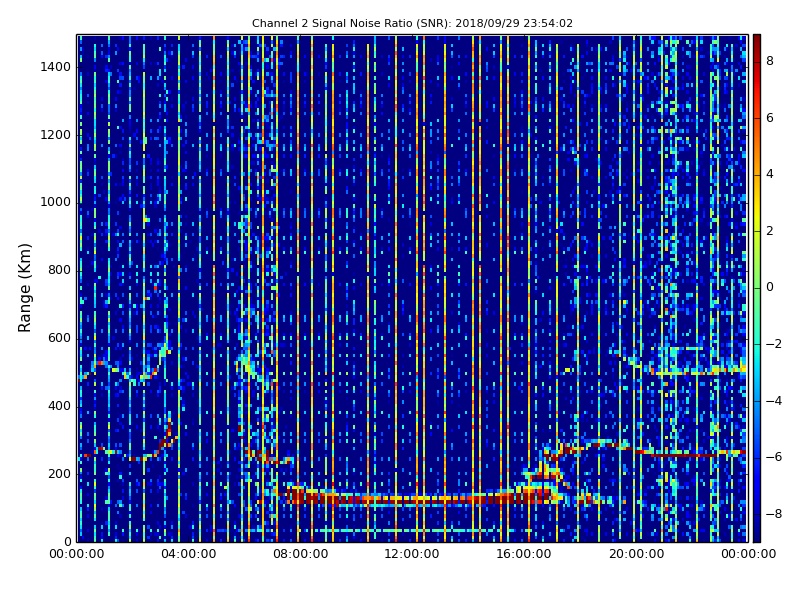Click the 400 range tick label

click(x=59, y=406)
